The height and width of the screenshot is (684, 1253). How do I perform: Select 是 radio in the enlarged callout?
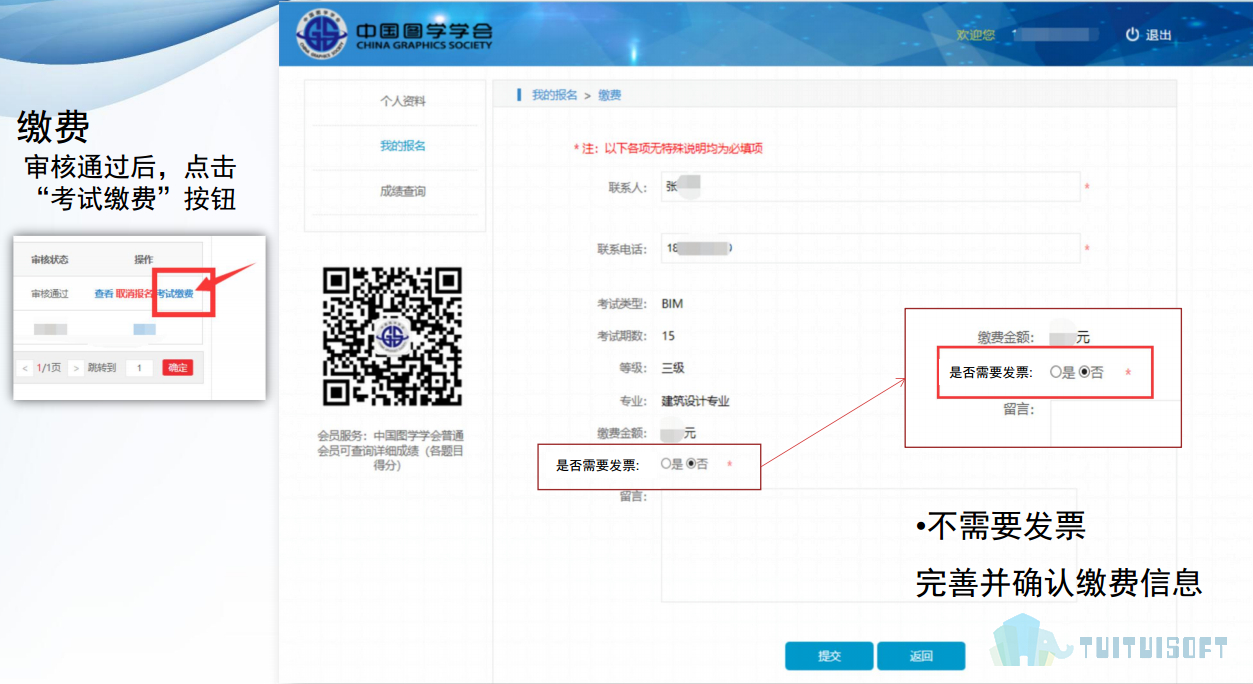(x=1056, y=372)
